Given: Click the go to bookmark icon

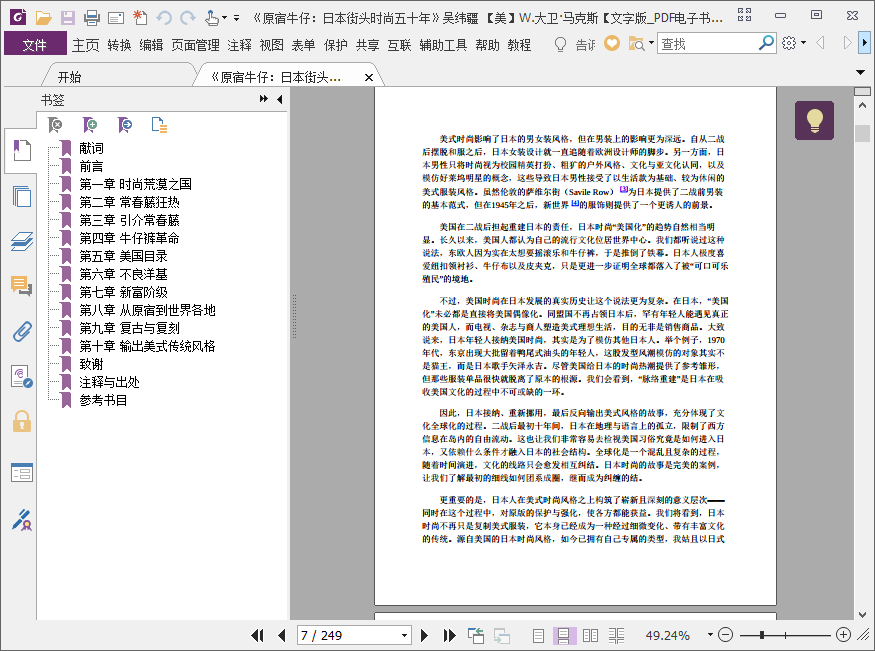Looking at the screenshot, I should click(124, 125).
